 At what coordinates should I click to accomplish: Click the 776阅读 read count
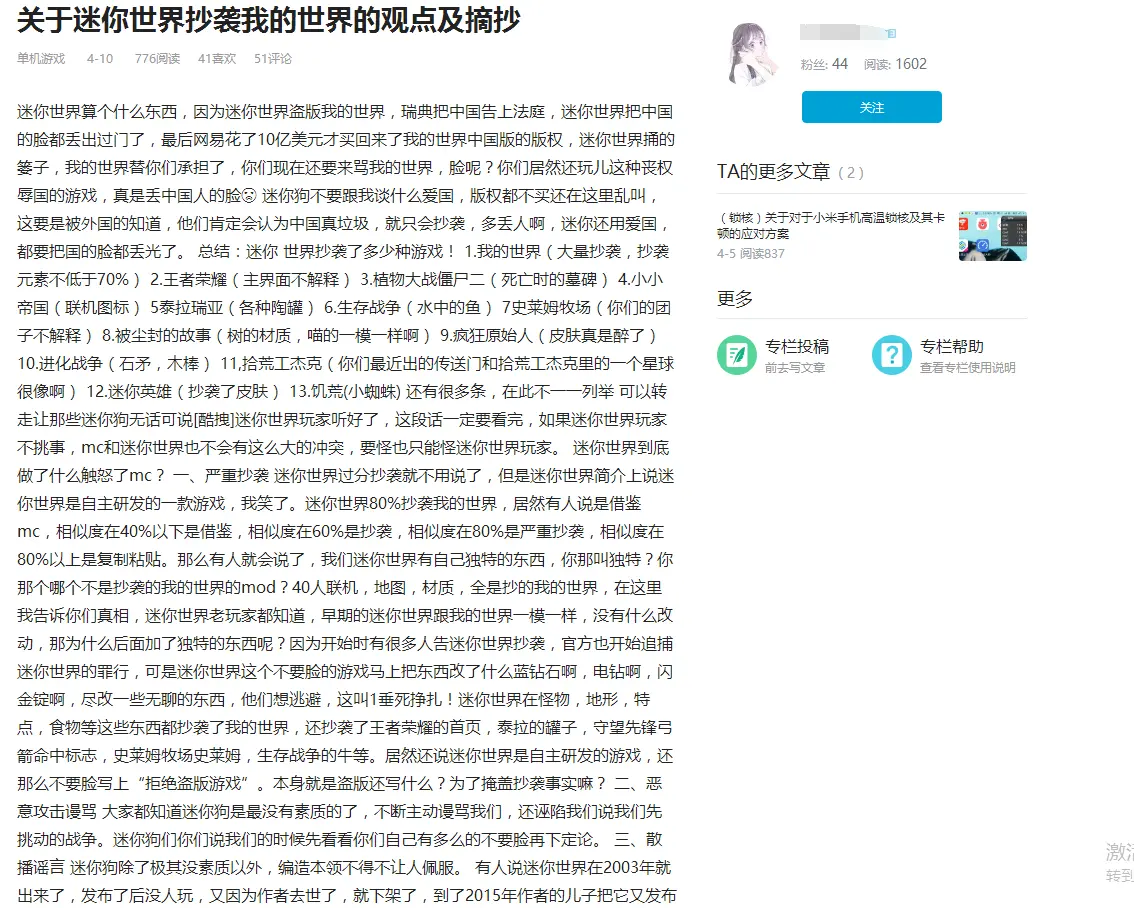coord(157,59)
